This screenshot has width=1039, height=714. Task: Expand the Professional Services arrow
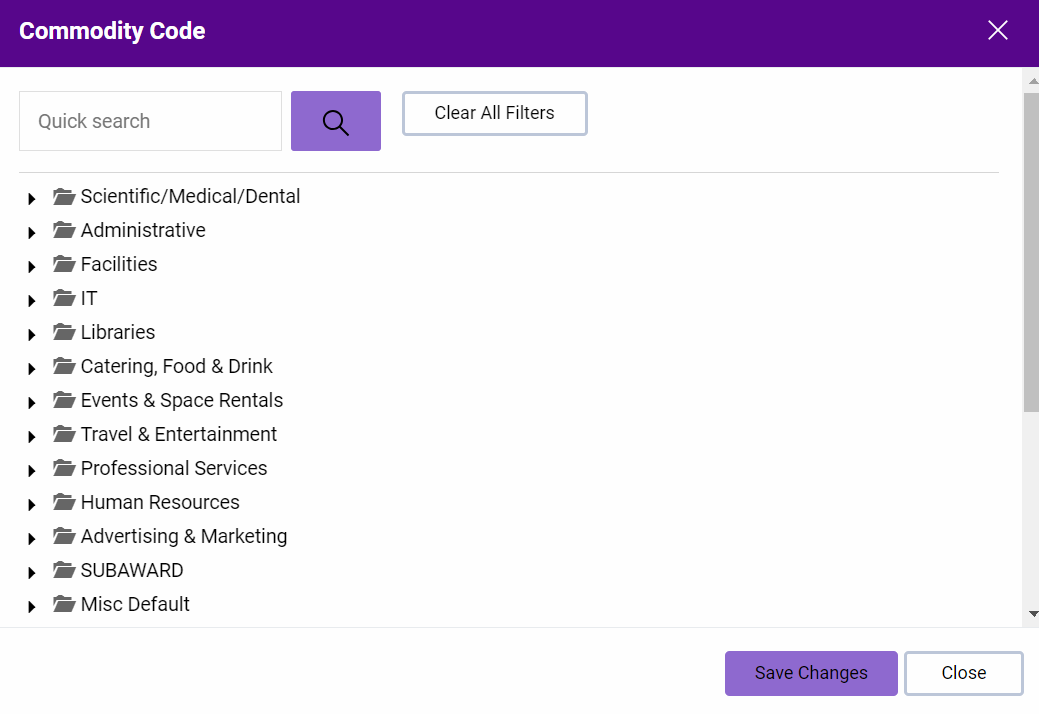(32, 470)
